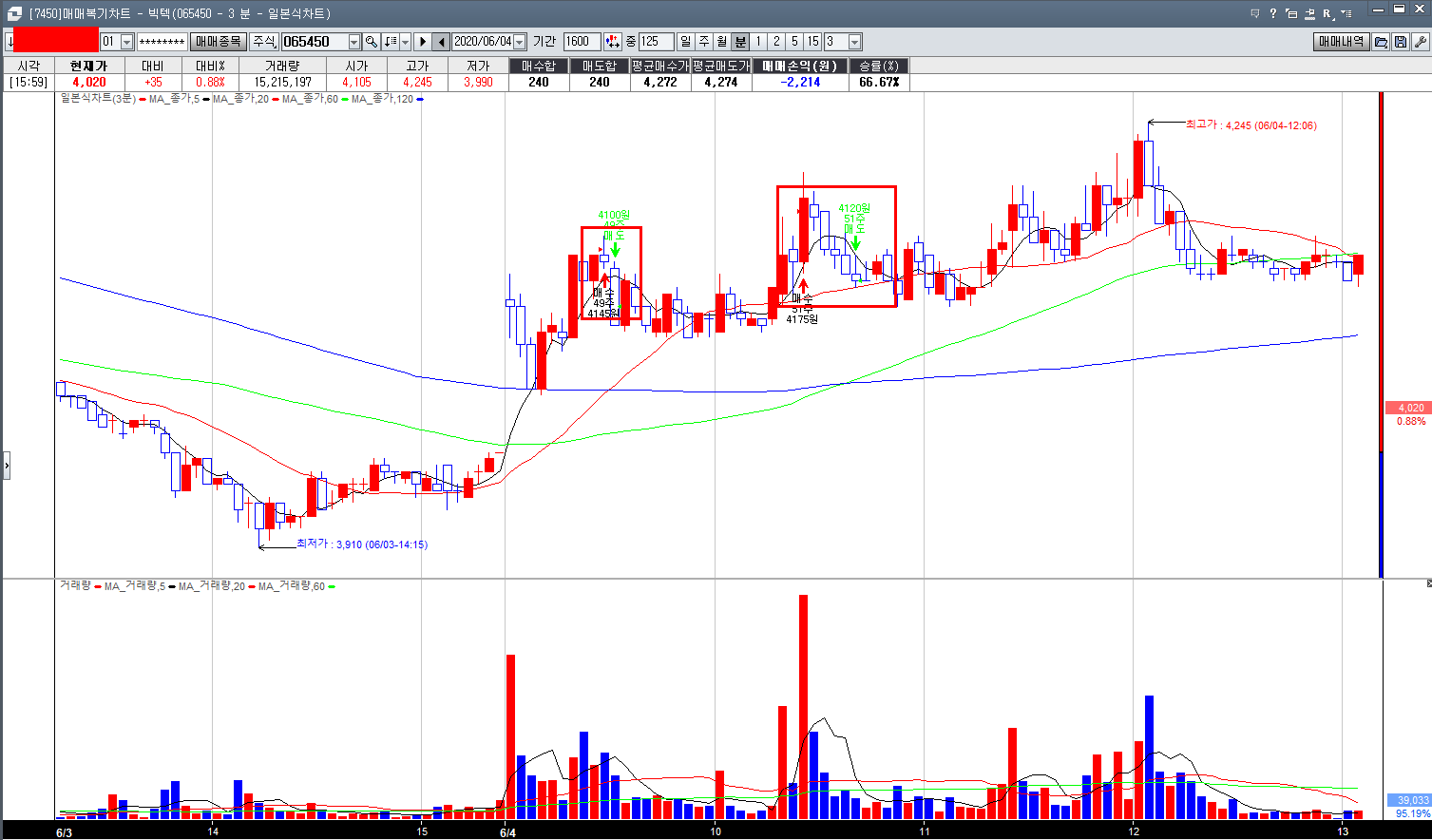Image resolution: width=1432 pixels, height=840 pixels.
Task: Click the stock search magnifier icon
Action: click(372, 42)
